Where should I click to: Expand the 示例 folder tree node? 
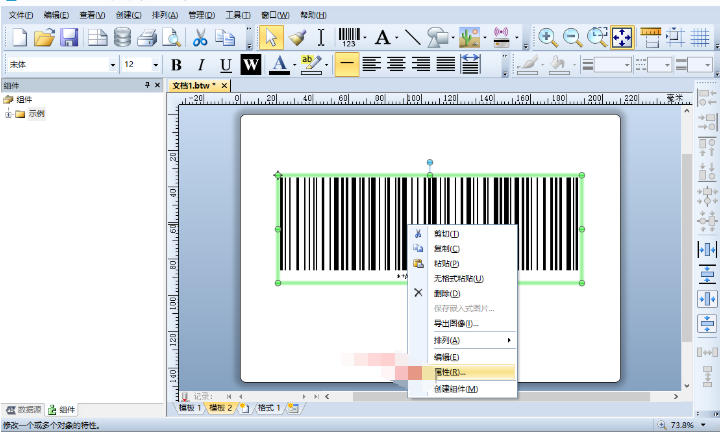pyautogui.click(x=9, y=114)
